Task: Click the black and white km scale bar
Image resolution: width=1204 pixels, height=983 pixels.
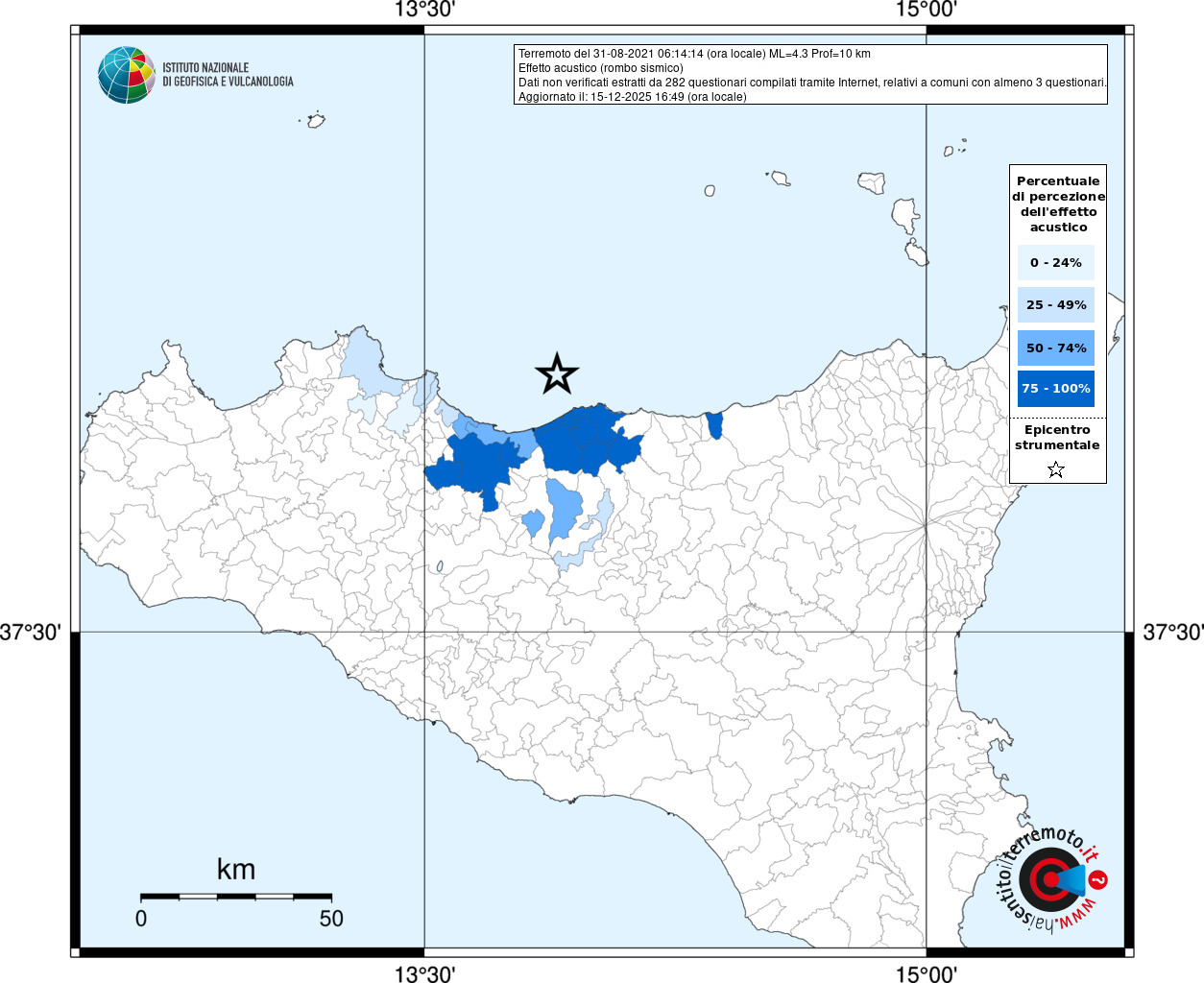Action: point(236,897)
